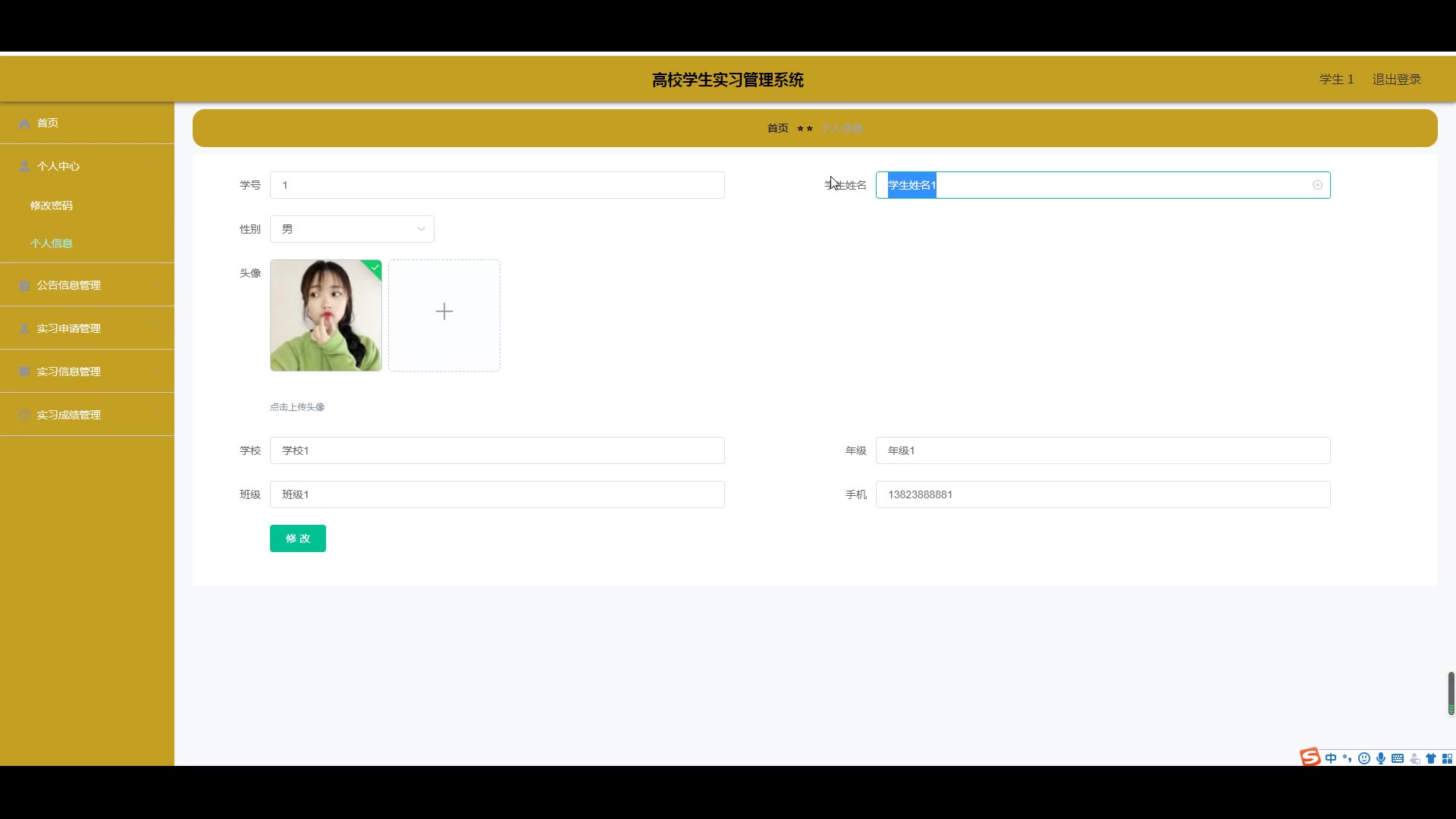Click the stamp icon beside 实习申请管理
Viewport: 1456px width, 819px height.
coord(24,328)
